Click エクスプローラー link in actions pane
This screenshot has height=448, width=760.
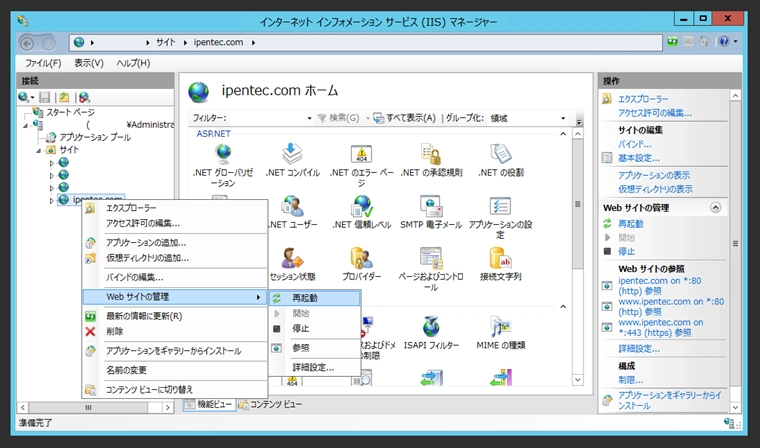coord(643,99)
